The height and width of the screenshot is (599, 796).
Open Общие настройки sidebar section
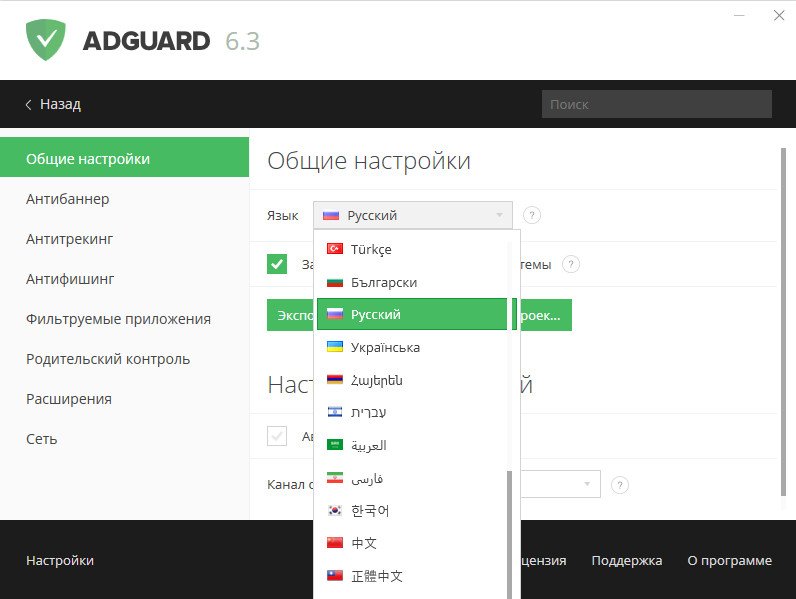coord(124,159)
